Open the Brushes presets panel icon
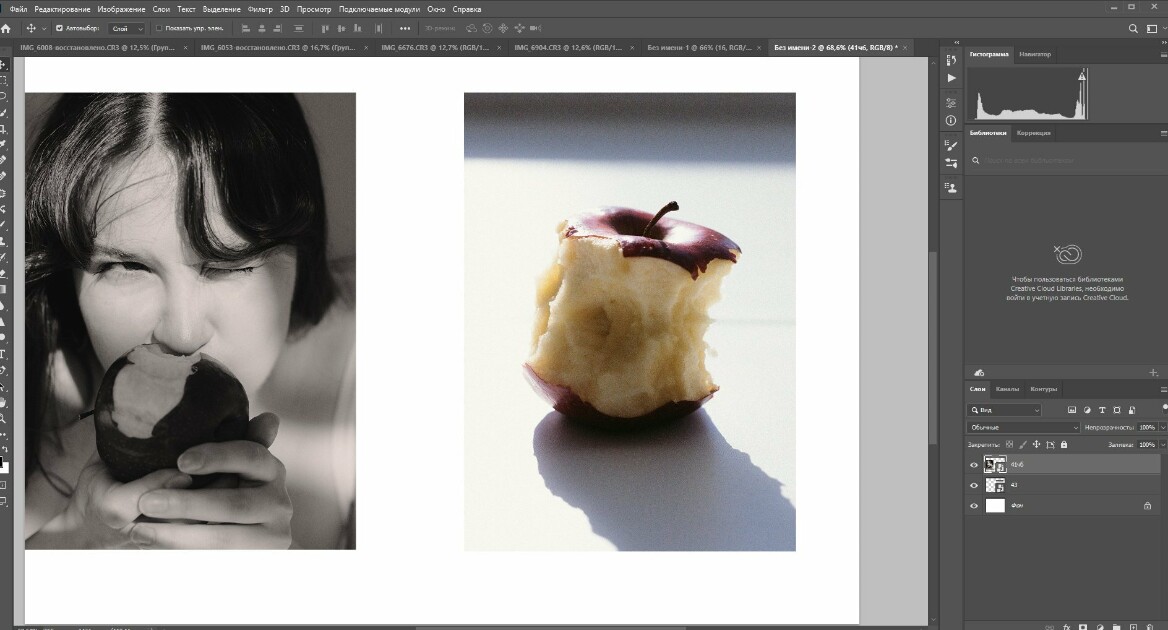 (951, 162)
